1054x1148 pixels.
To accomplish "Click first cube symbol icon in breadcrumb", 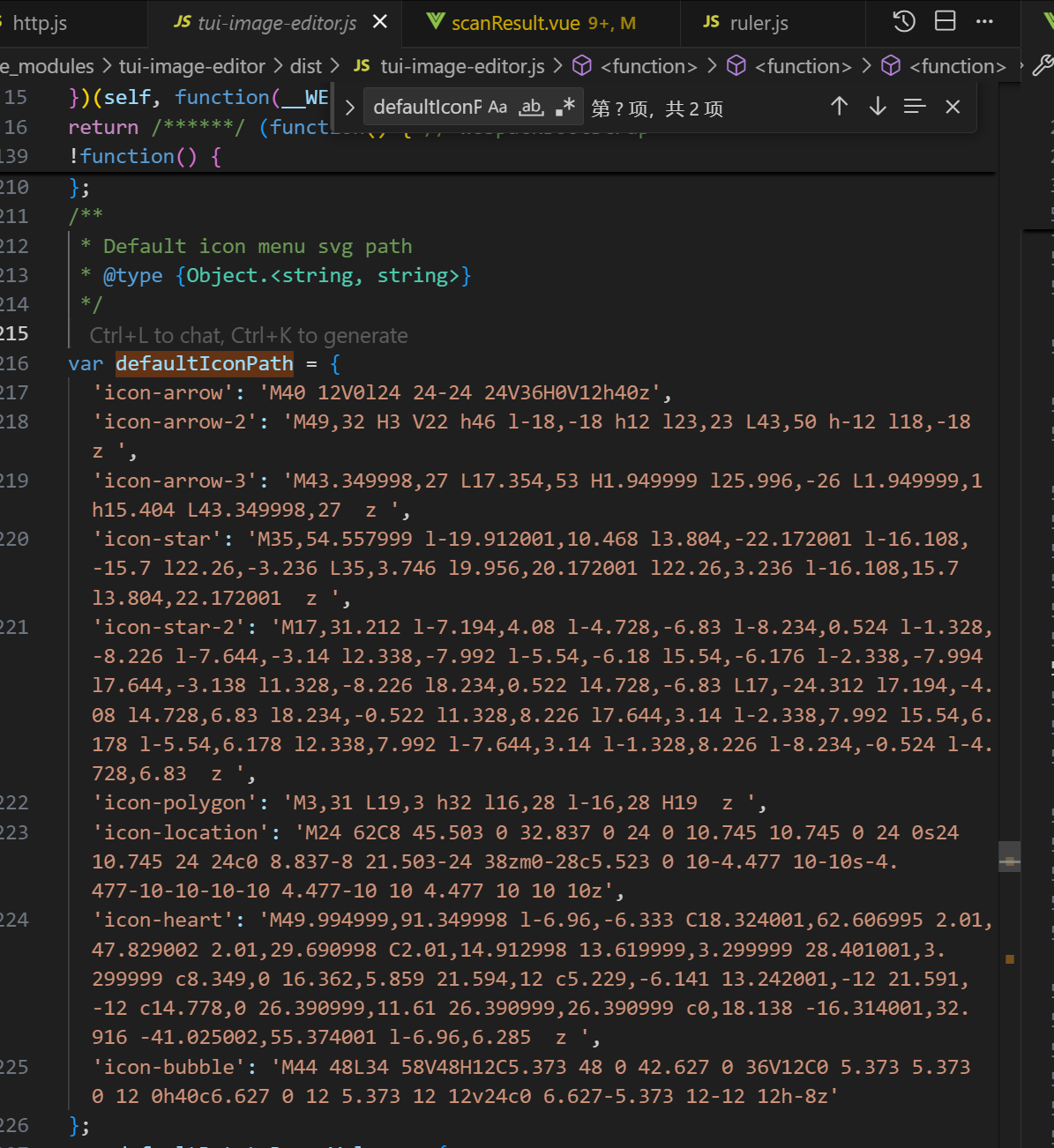I will click(582, 66).
